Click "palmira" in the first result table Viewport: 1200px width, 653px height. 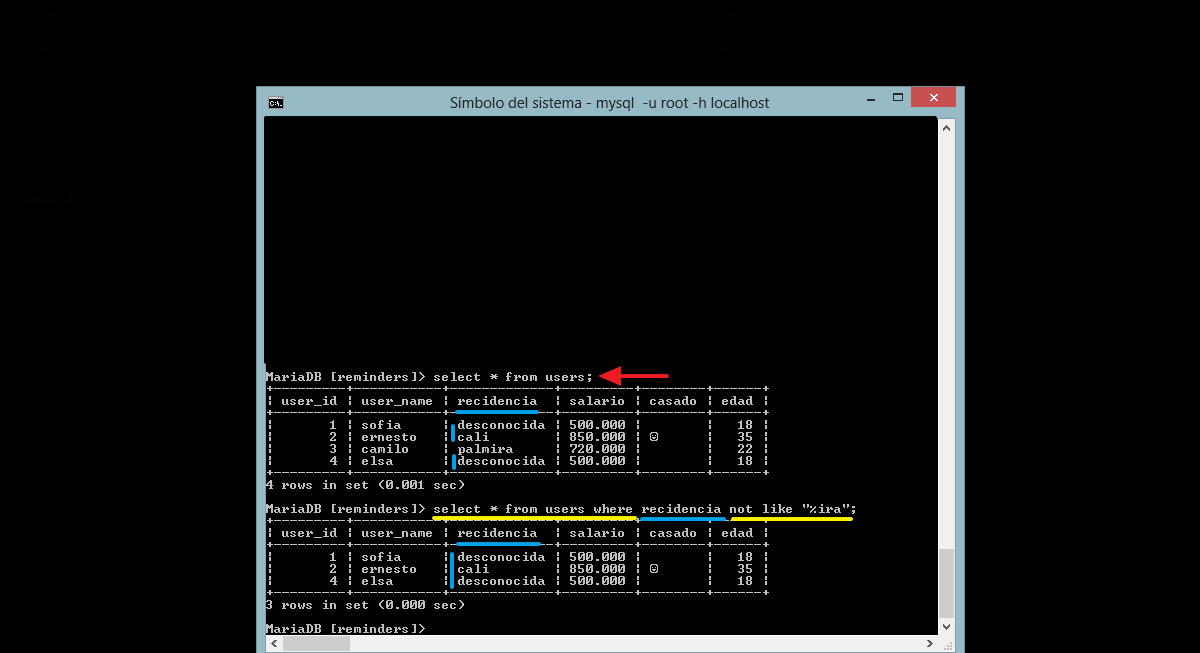(x=485, y=449)
